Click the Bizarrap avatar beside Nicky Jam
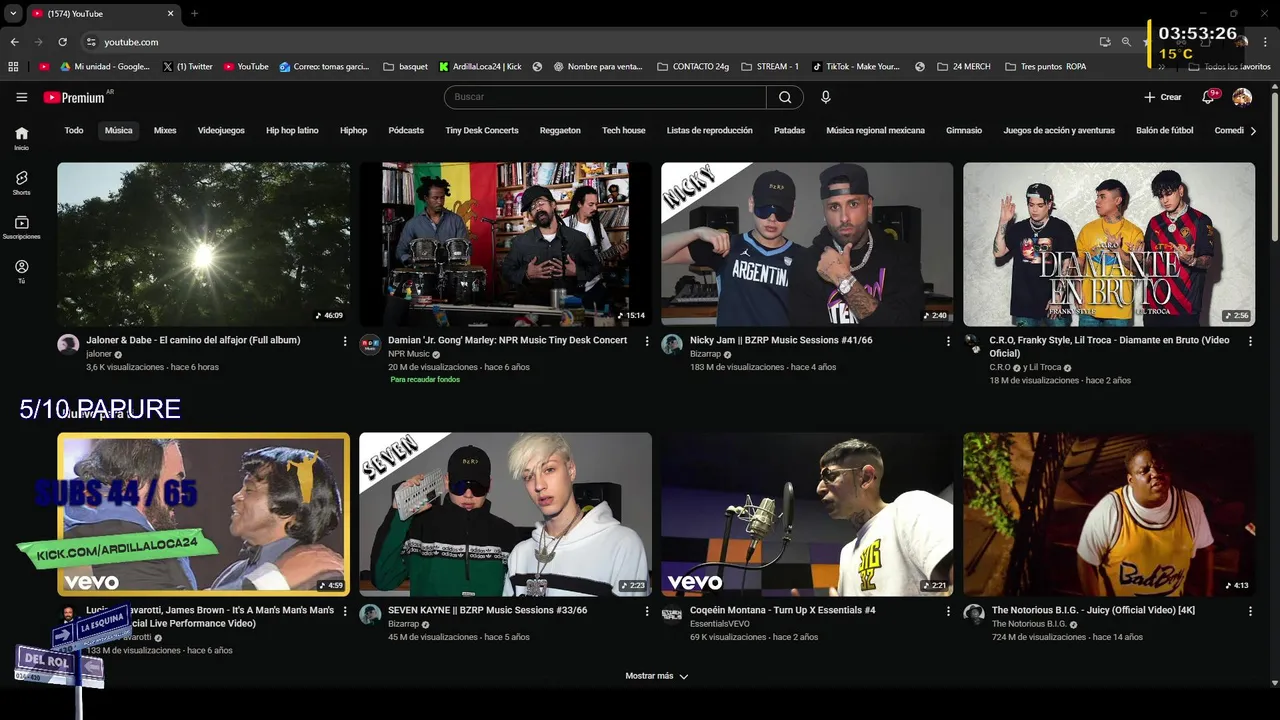The image size is (1280, 720). pyautogui.click(x=672, y=344)
